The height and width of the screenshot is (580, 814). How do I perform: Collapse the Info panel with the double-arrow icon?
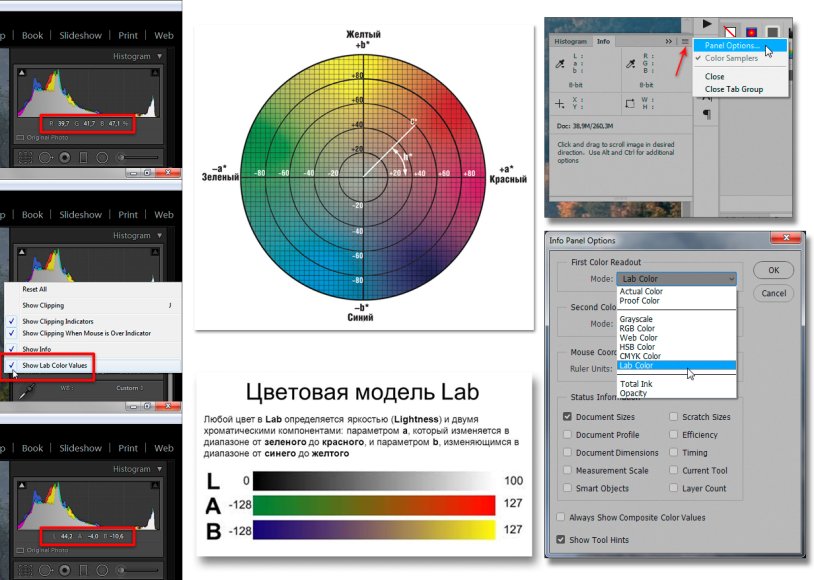point(668,42)
